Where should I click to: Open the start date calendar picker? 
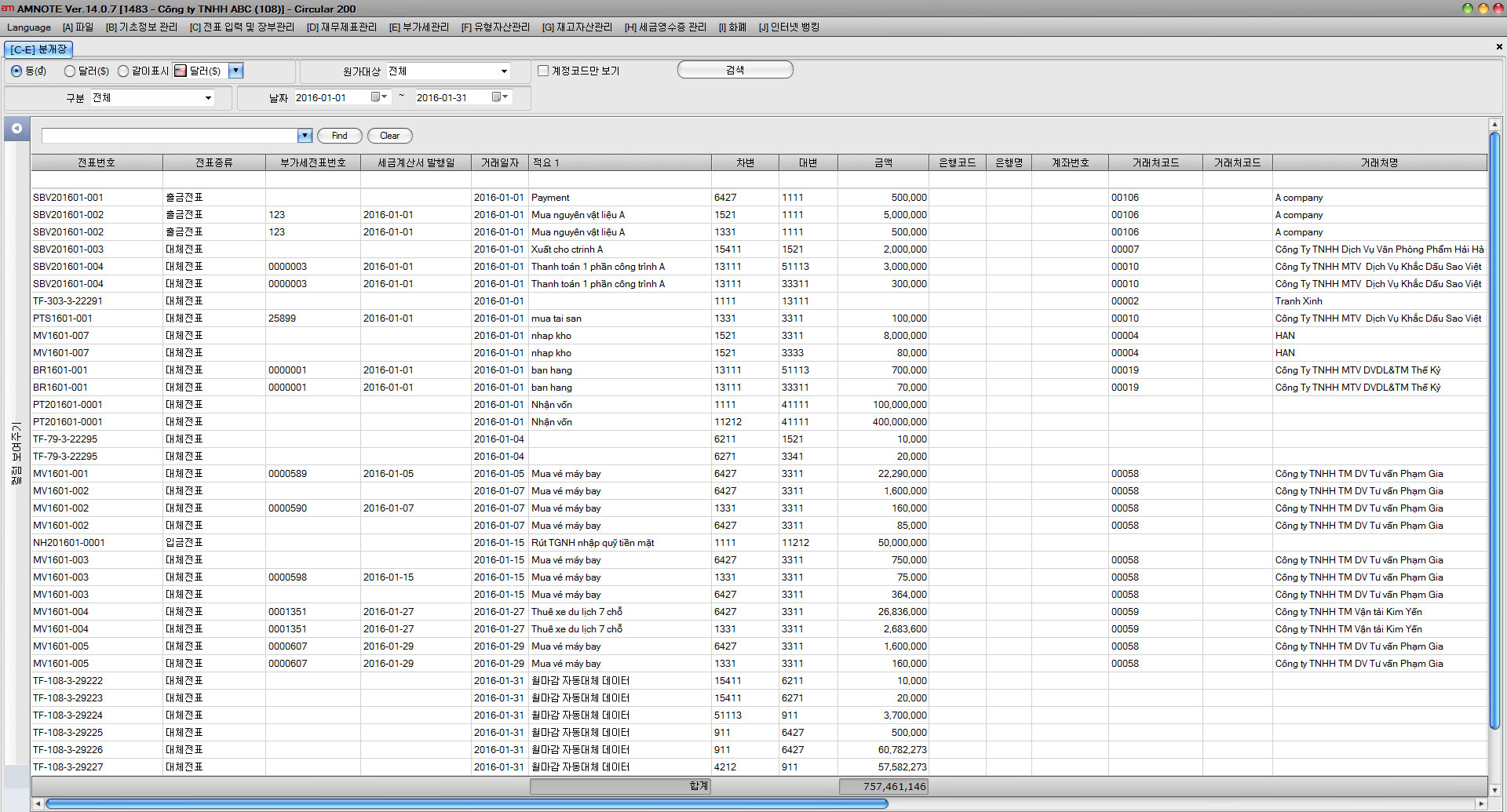click(378, 97)
